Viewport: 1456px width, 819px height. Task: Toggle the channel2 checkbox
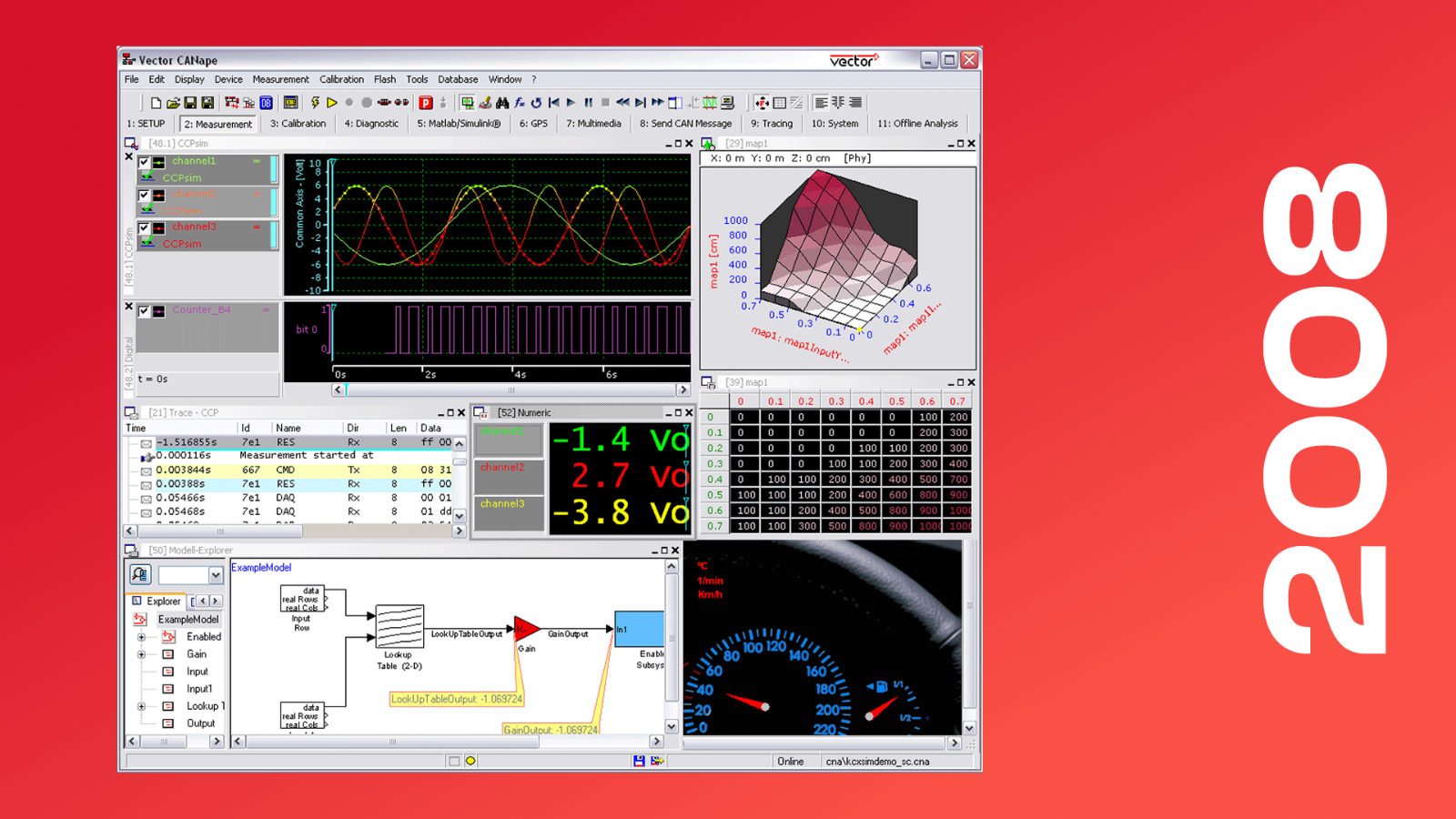click(144, 195)
